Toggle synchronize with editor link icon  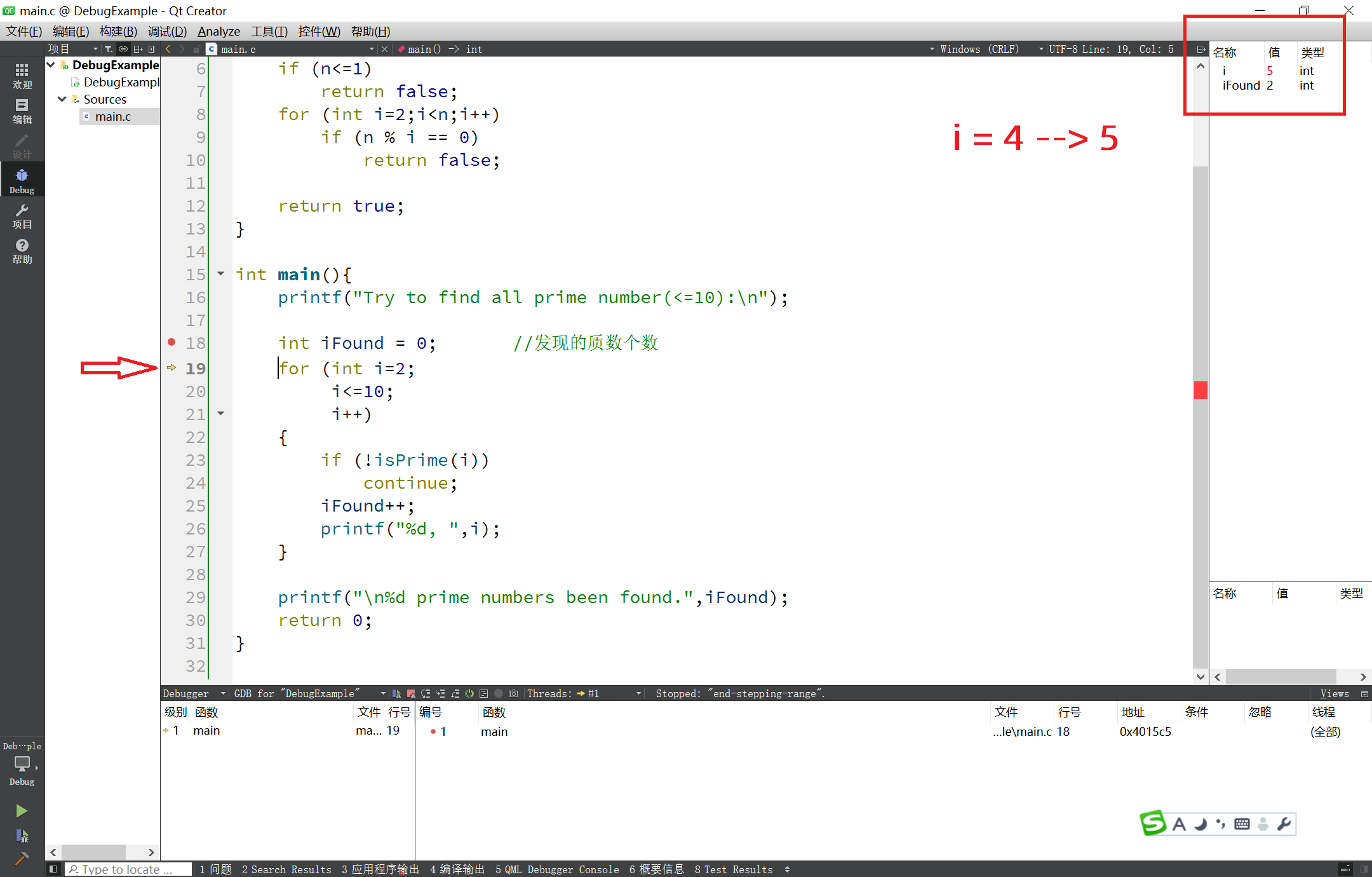[123, 49]
